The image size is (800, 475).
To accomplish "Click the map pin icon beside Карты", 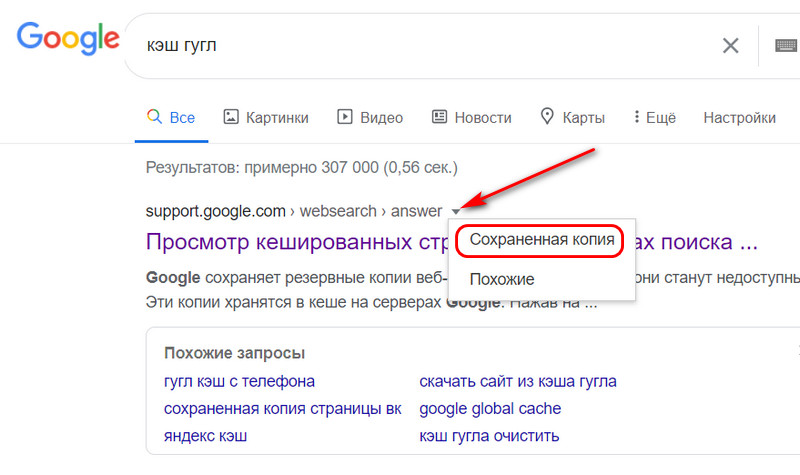I will click(547, 116).
